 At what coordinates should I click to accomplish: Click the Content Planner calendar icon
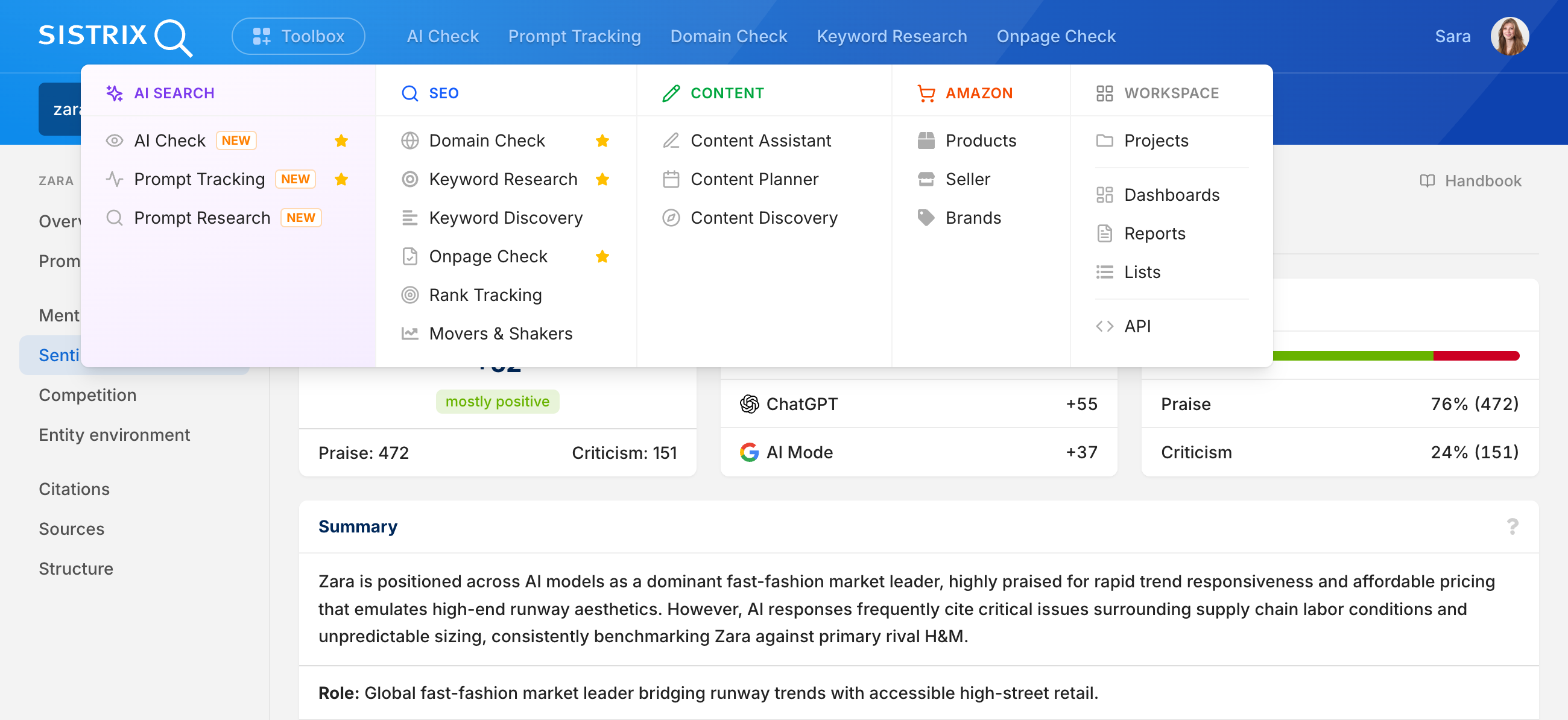coord(671,180)
